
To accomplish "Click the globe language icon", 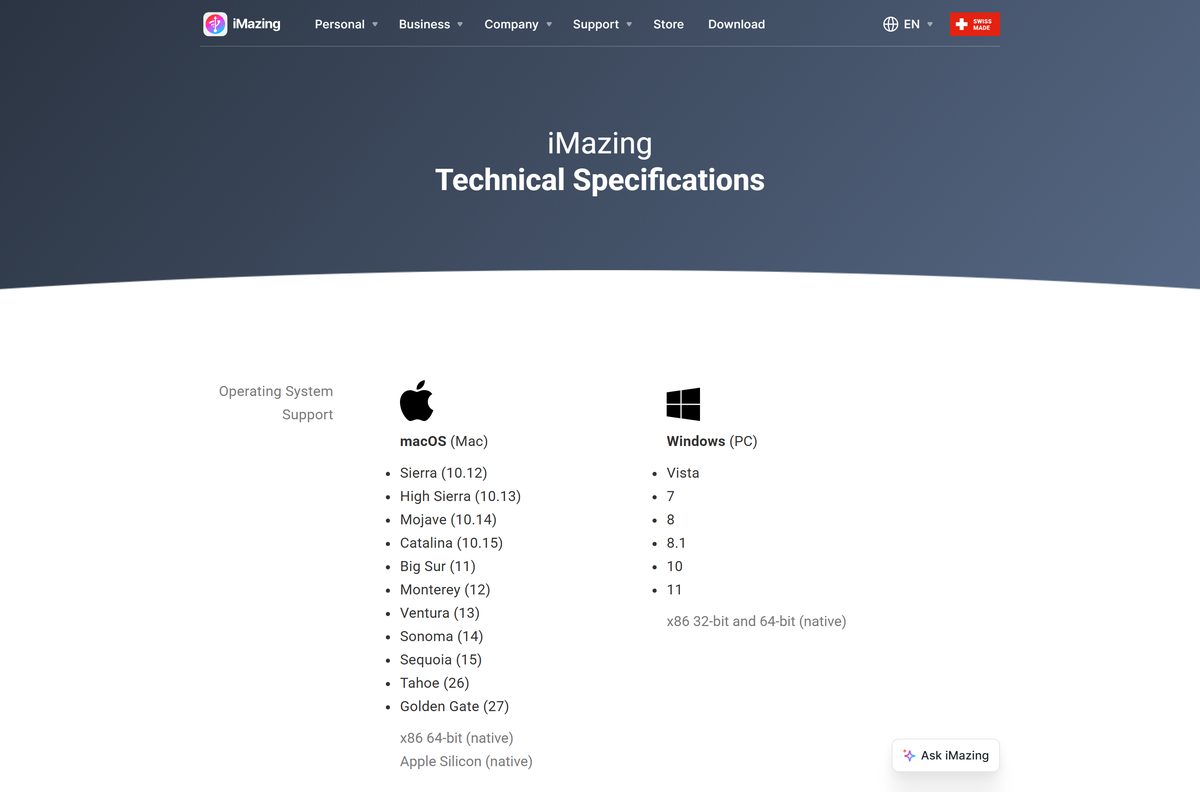I will point(890,24).
